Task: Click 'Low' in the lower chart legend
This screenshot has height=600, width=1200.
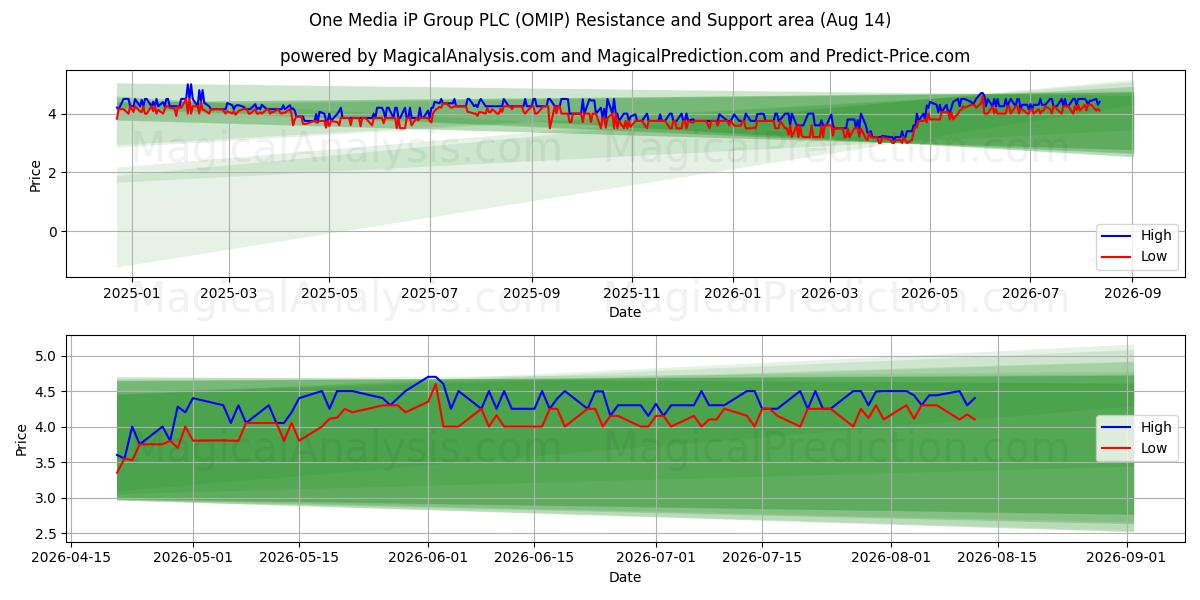Action: pos(1154,448)
